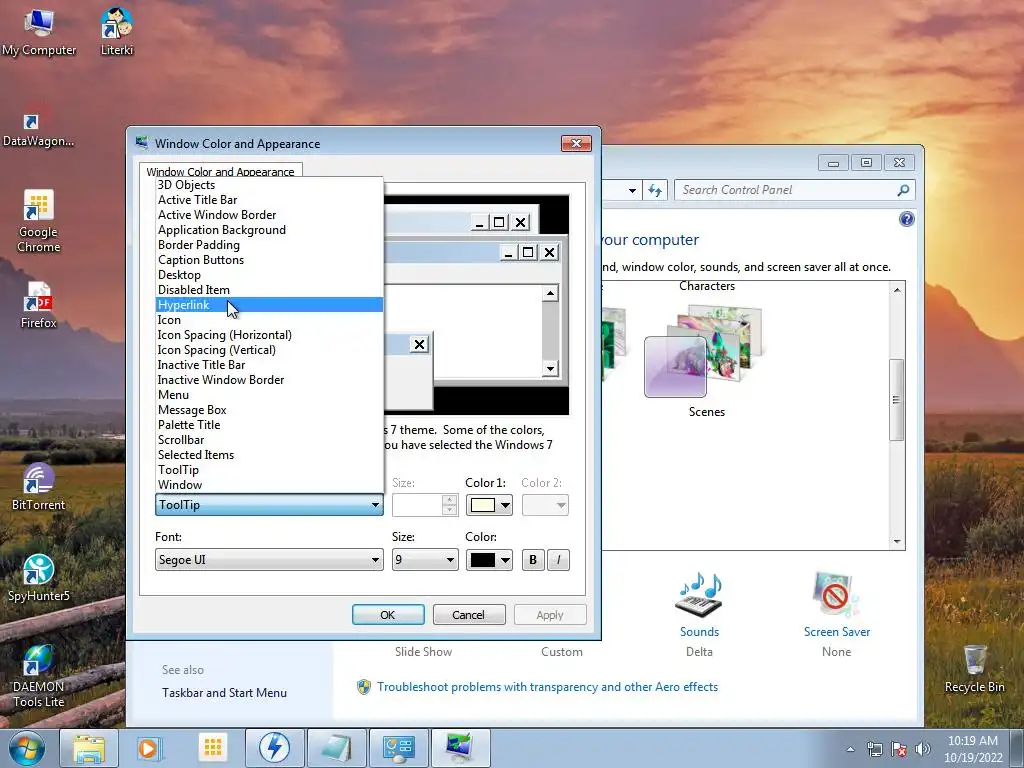Screen dimensions: 1024x768
Task: Click Sounds link text
Action: coord(699,632)
